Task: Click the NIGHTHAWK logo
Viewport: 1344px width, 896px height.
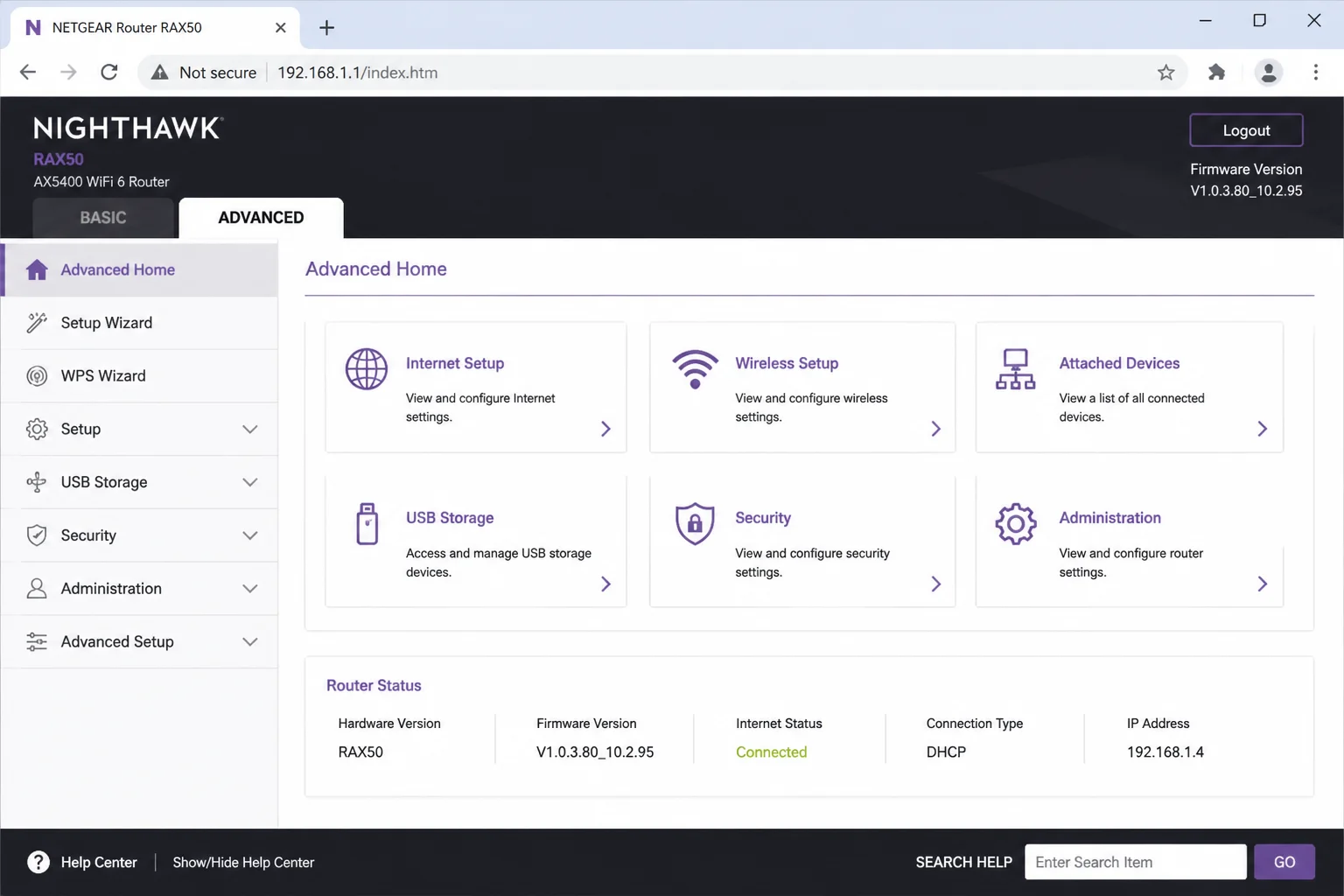Action: [x=128, y=129]
